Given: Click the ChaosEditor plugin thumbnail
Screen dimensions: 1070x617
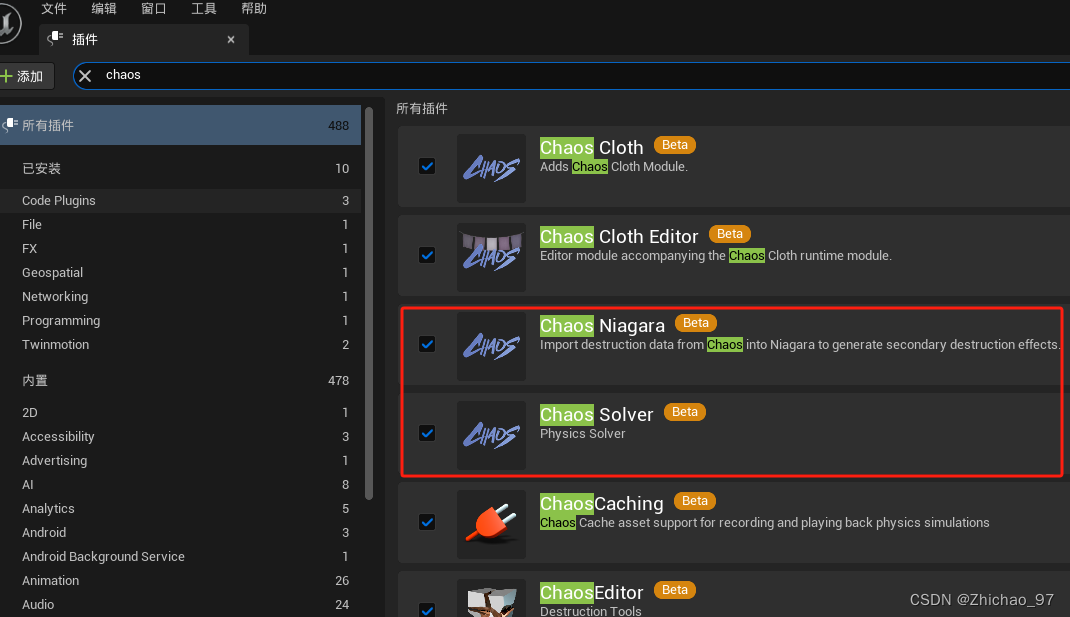Looking at the screenshot, I should (x=491, y=599).
